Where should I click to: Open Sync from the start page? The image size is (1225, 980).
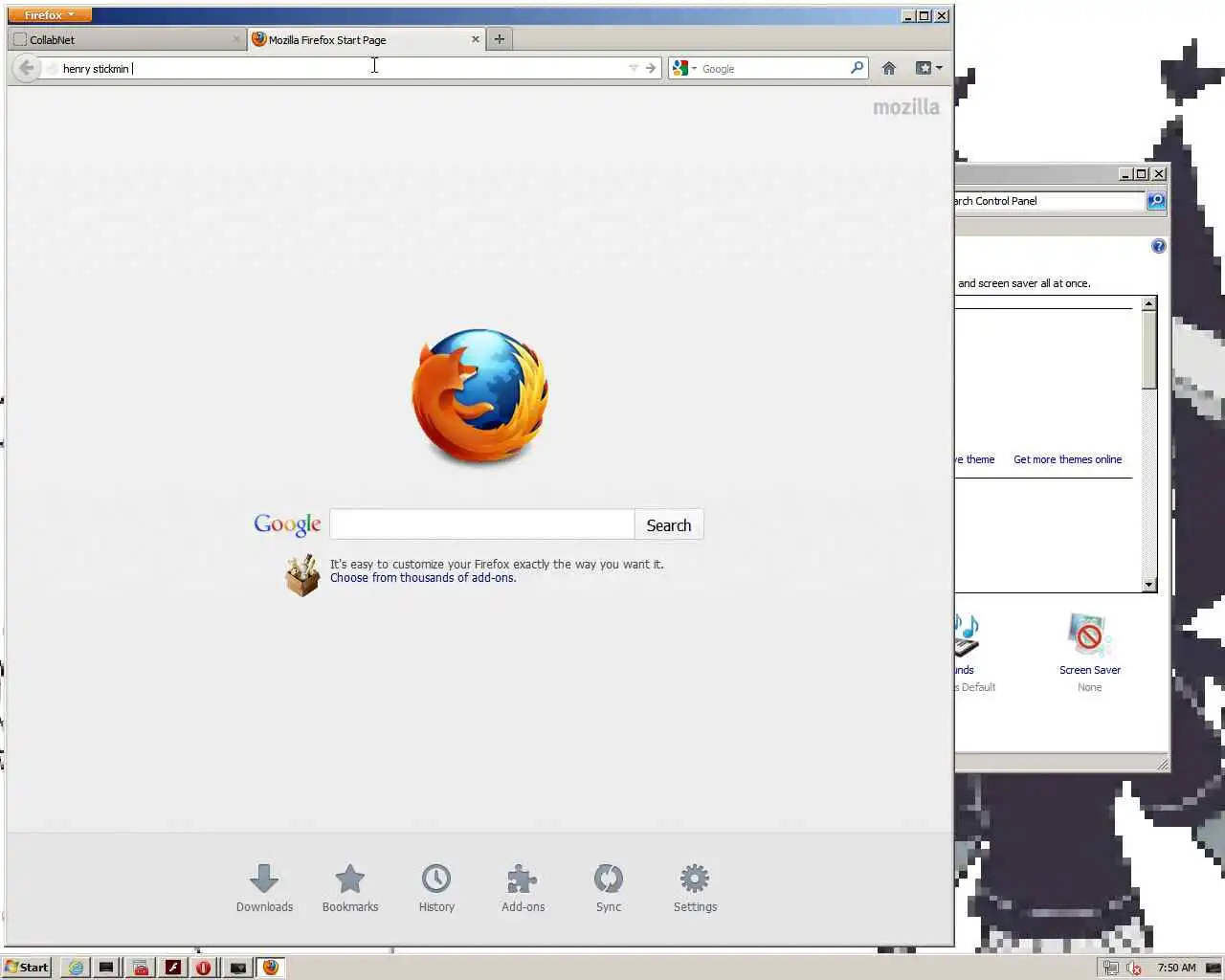tap(609, 888)
